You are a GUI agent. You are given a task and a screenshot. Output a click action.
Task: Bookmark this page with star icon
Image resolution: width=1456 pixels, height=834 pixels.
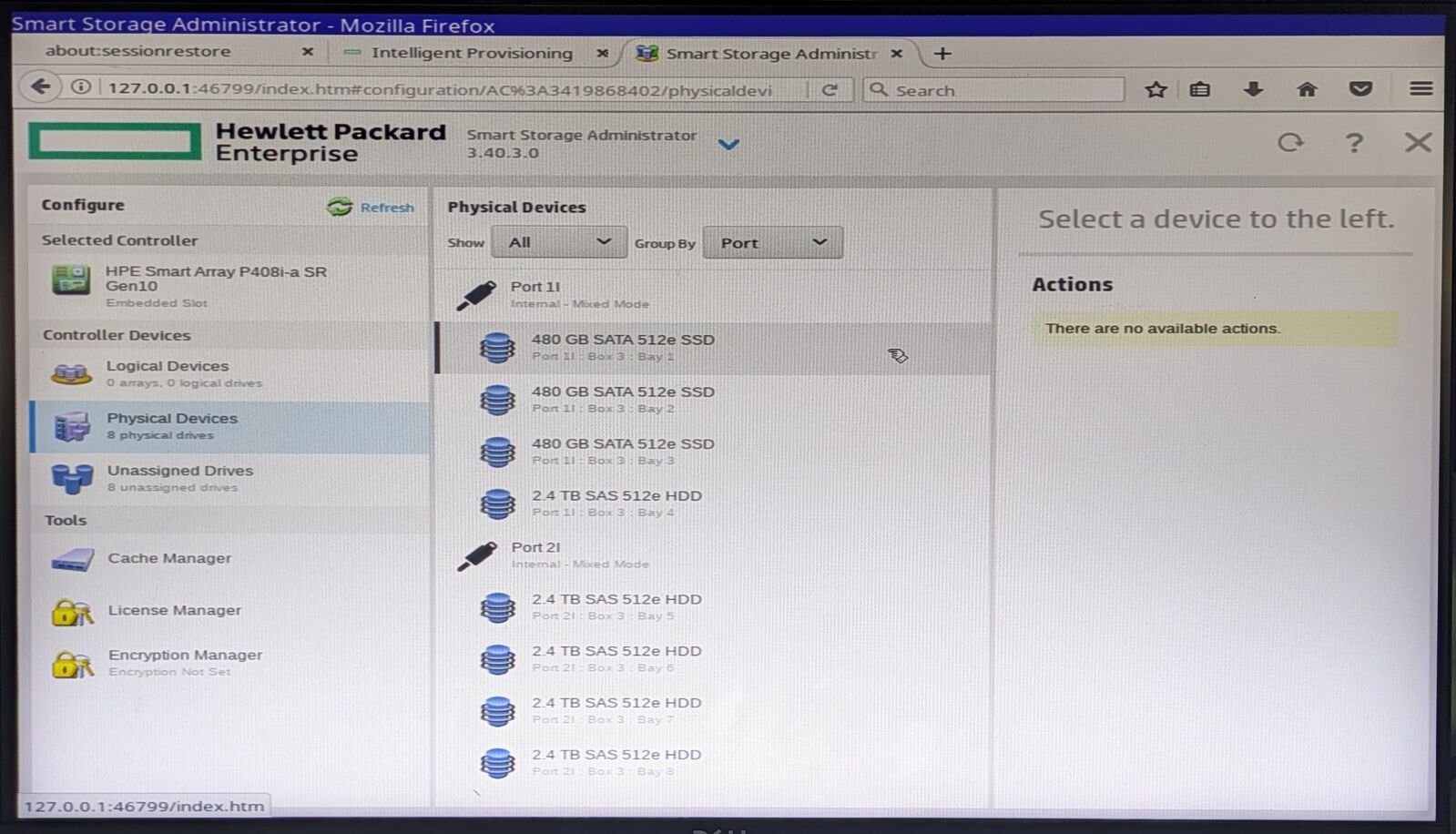(1156, 89)
